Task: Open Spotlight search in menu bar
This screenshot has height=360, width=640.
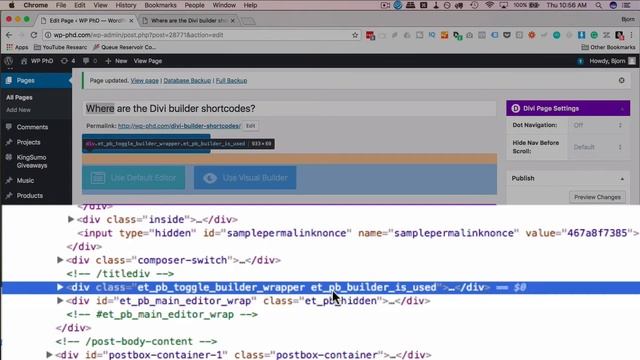Action: click(598, 5)
